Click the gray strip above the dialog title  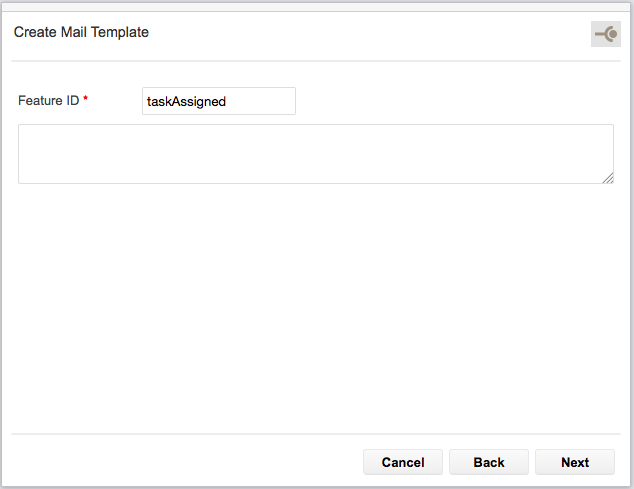(317, 6)
